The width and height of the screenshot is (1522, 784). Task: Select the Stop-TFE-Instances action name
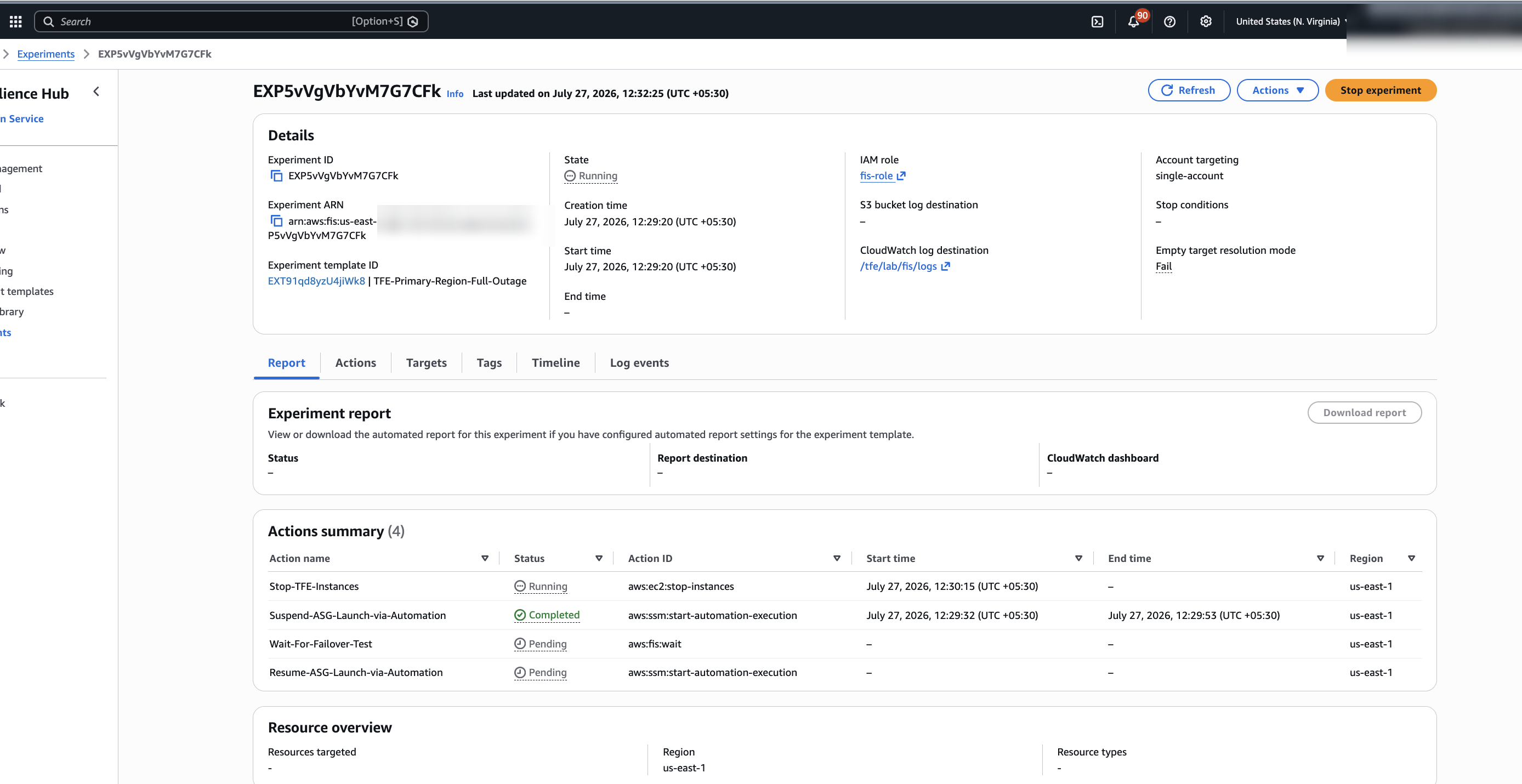[x=314, y=586]
